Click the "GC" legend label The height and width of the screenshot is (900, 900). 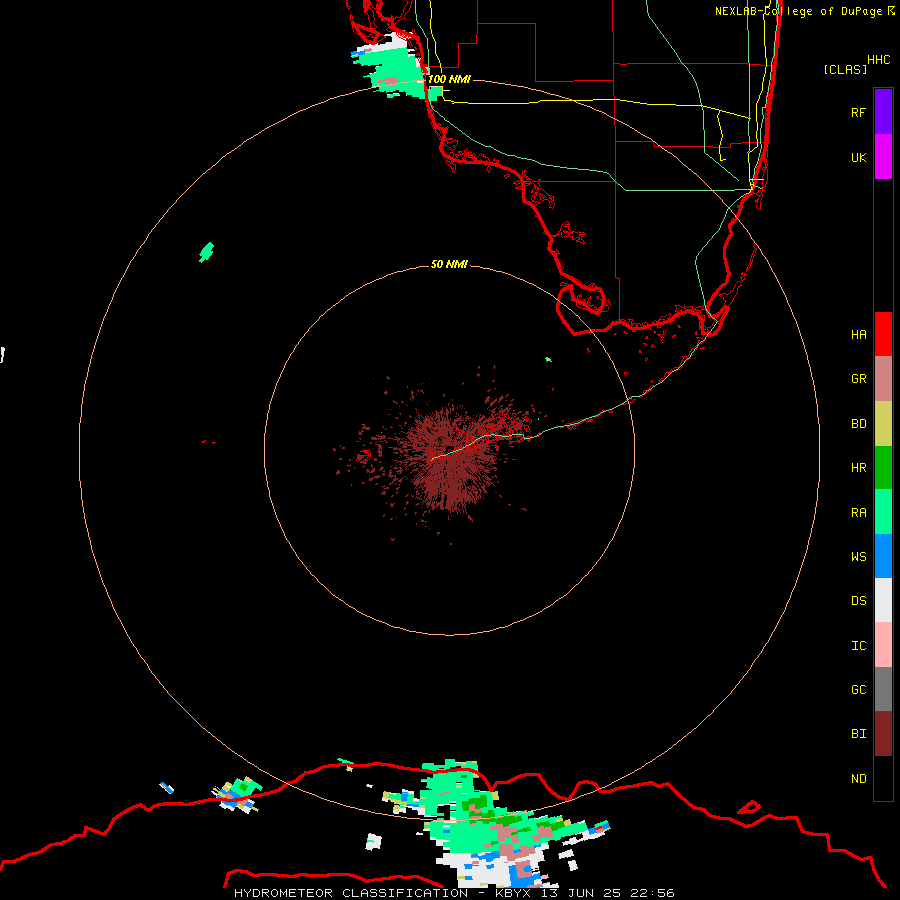[x=858, y=690]
